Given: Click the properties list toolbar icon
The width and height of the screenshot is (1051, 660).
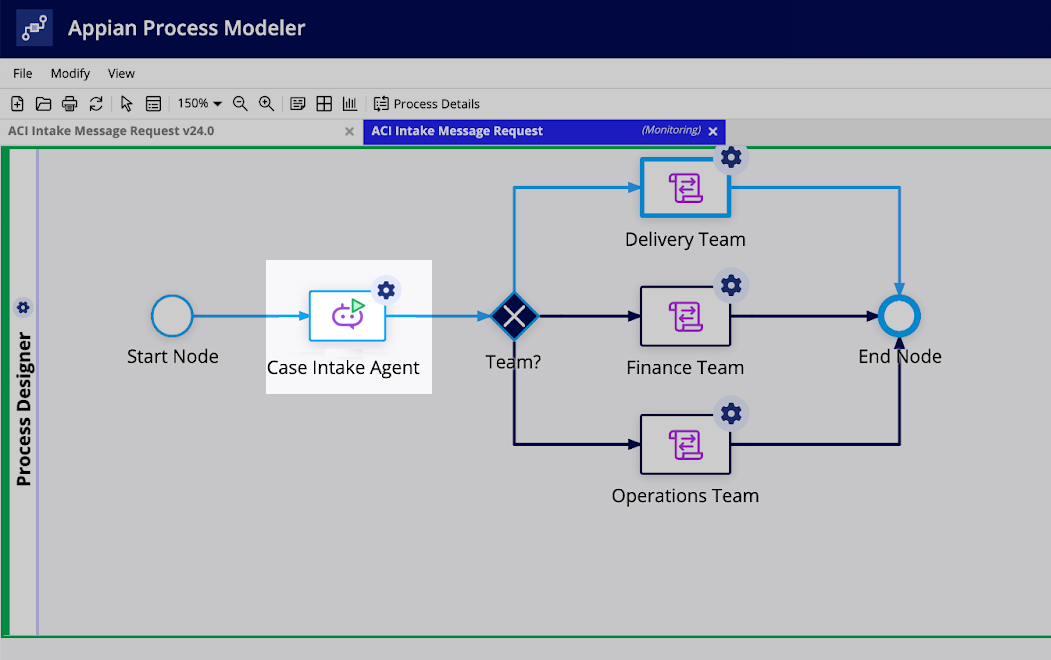Looking at the screenshot, I should (x=153, y=104).
